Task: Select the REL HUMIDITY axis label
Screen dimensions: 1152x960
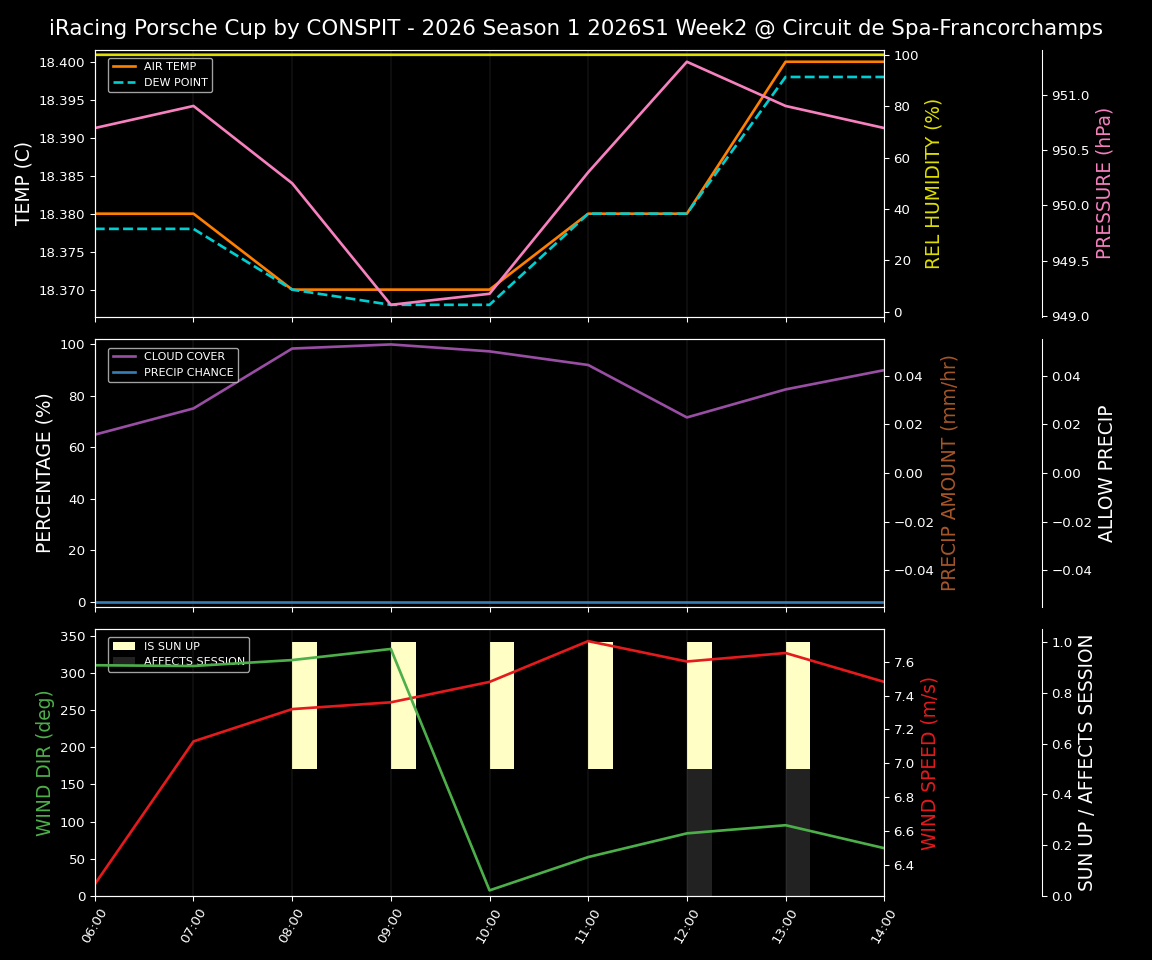Action: [x=933, y=181]
